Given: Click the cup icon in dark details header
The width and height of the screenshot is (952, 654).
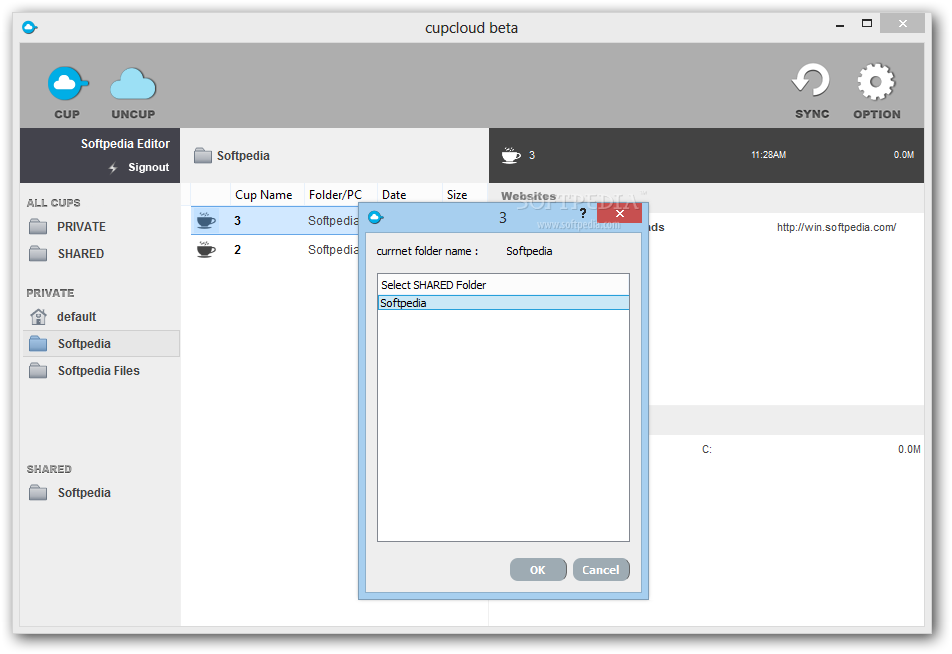Looking at the screenshot, I should click(x=511, y=155).
